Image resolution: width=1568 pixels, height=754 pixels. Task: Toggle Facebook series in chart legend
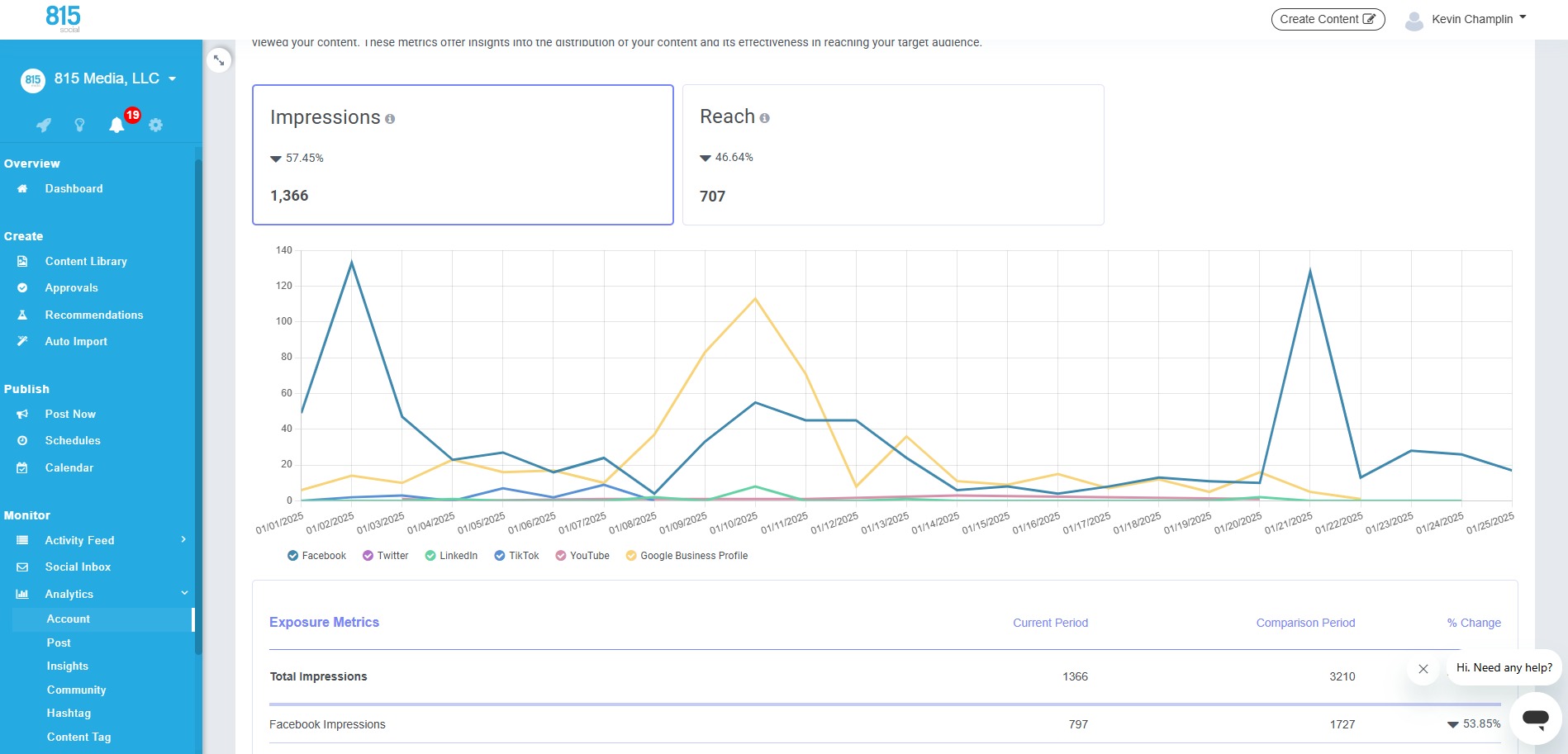[x=316, y=556]
